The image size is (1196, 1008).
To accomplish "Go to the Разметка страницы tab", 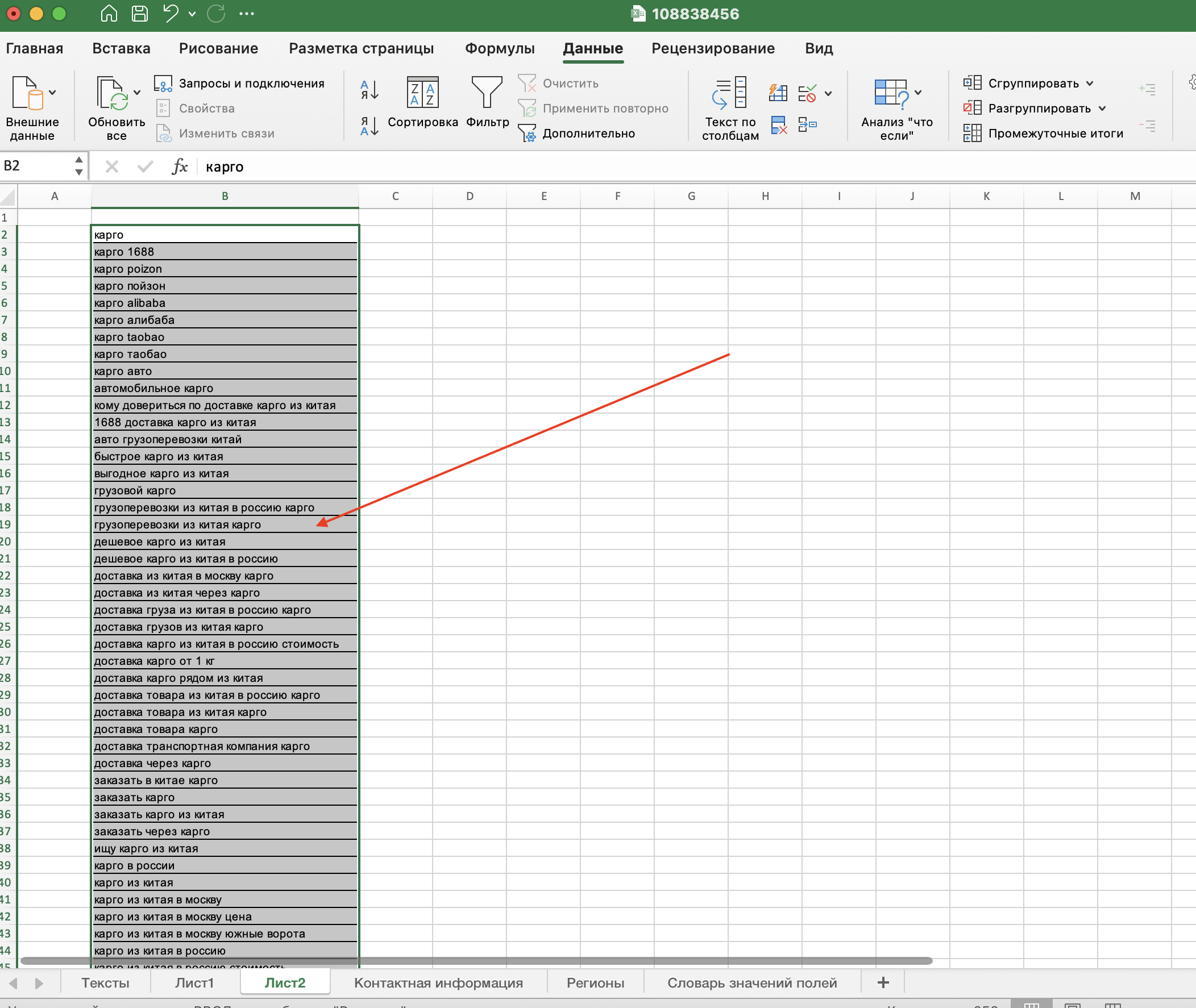I will [362, 48].
